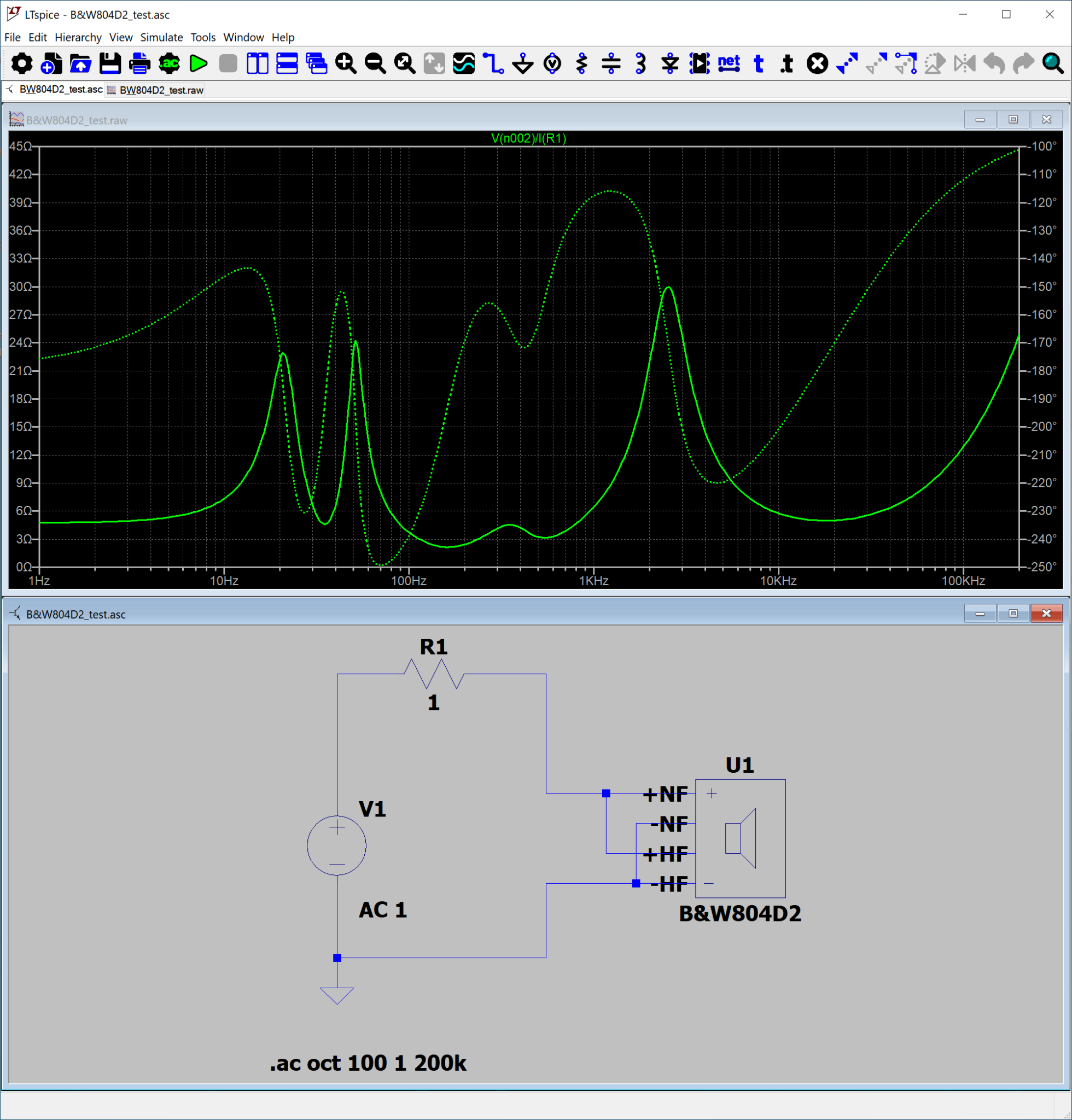The width and height of the screenshot is (1072, 1120).
Task: Search with teal magnifier icon
Action: [1052, 63]
